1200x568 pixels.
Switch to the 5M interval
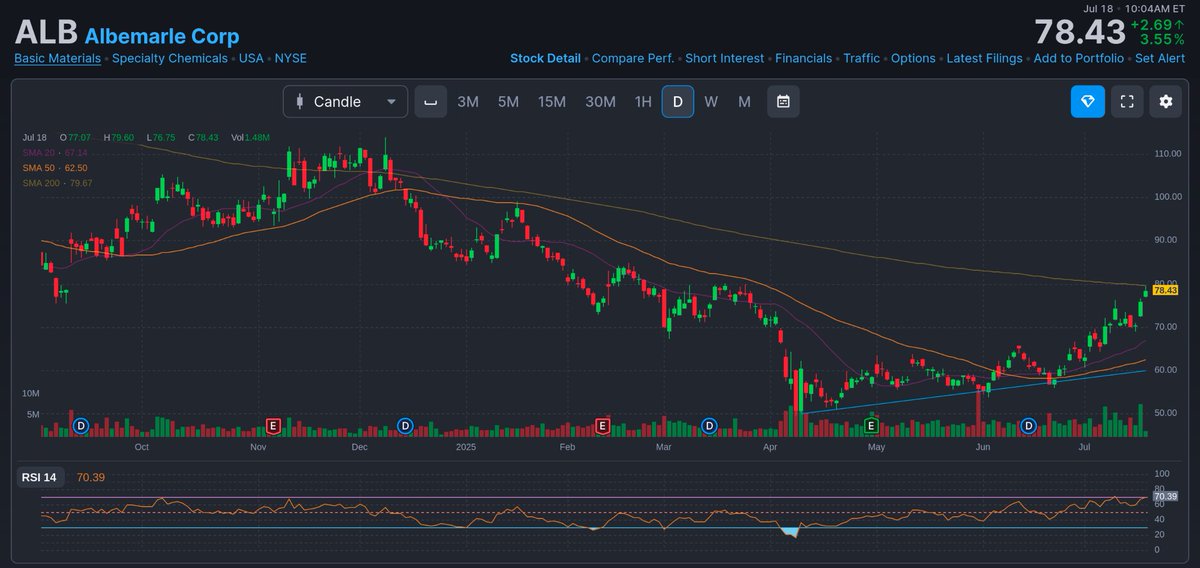(508, 101)
